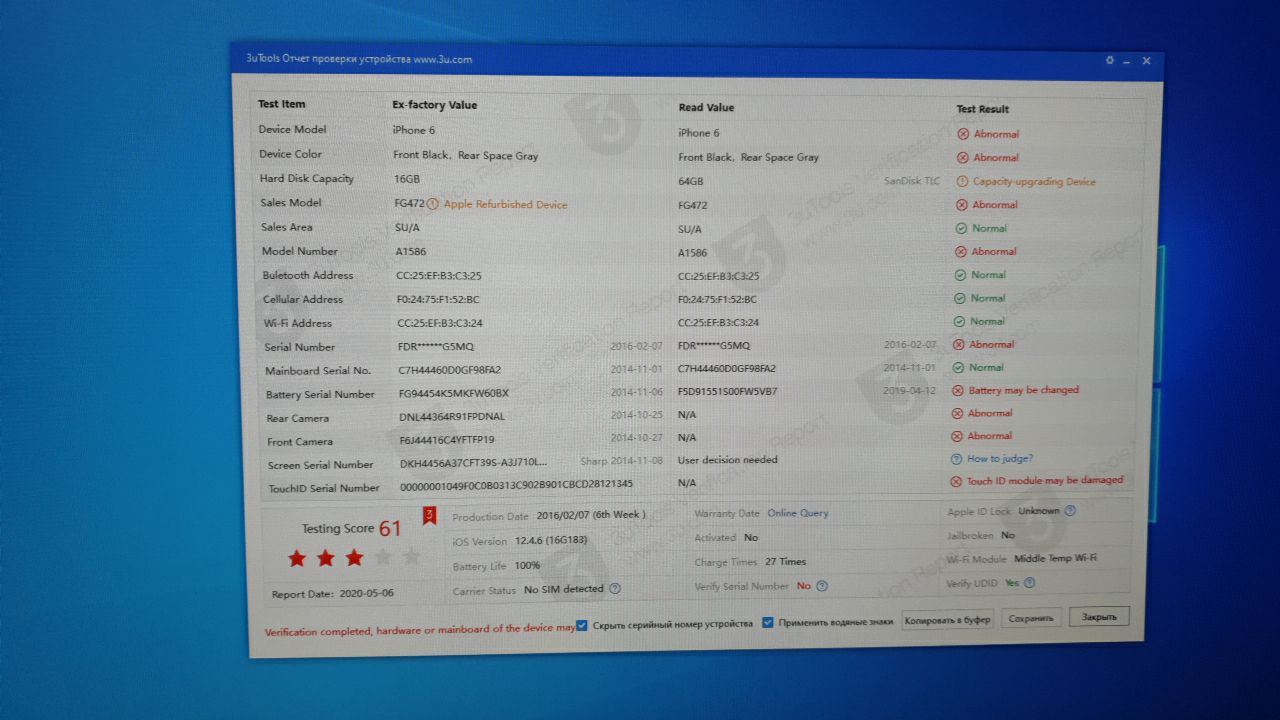The image size is (1280, 720).
Task: Click the first red star under Testing Score
Action: 297,559
